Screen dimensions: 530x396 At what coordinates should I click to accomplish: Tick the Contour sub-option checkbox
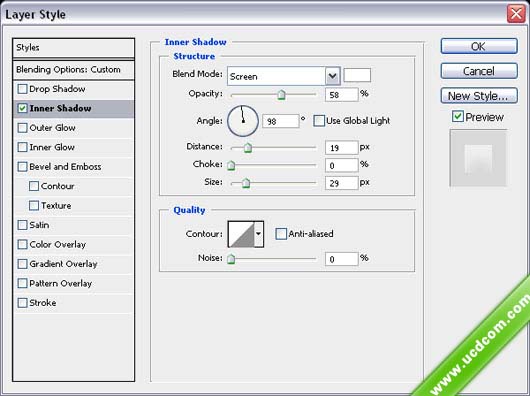point(34,186)
